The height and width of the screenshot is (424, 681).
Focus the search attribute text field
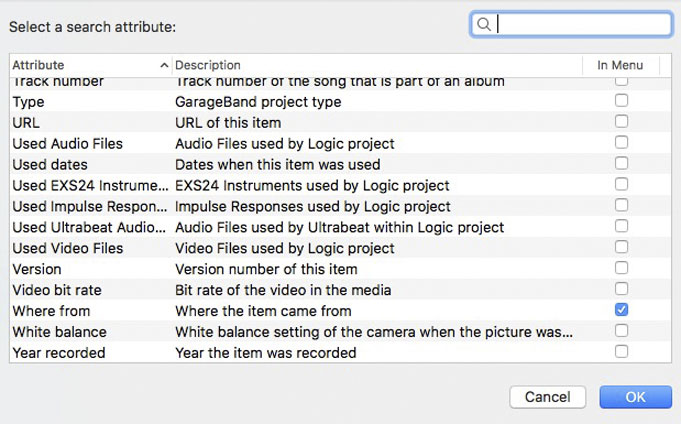[571, 24]
